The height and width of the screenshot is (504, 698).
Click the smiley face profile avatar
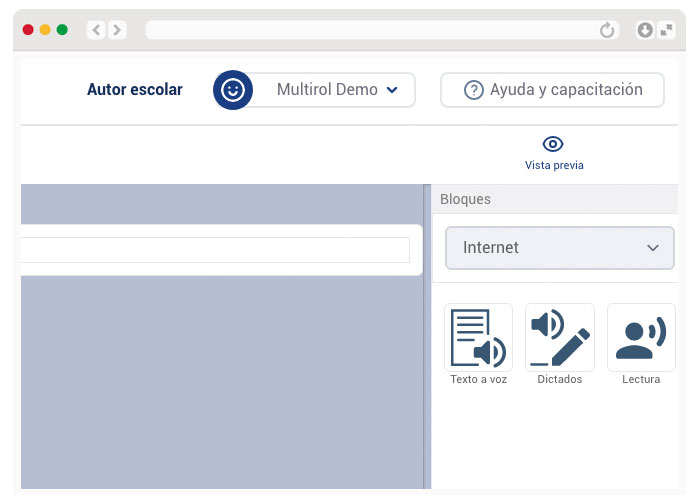(232, 90)
